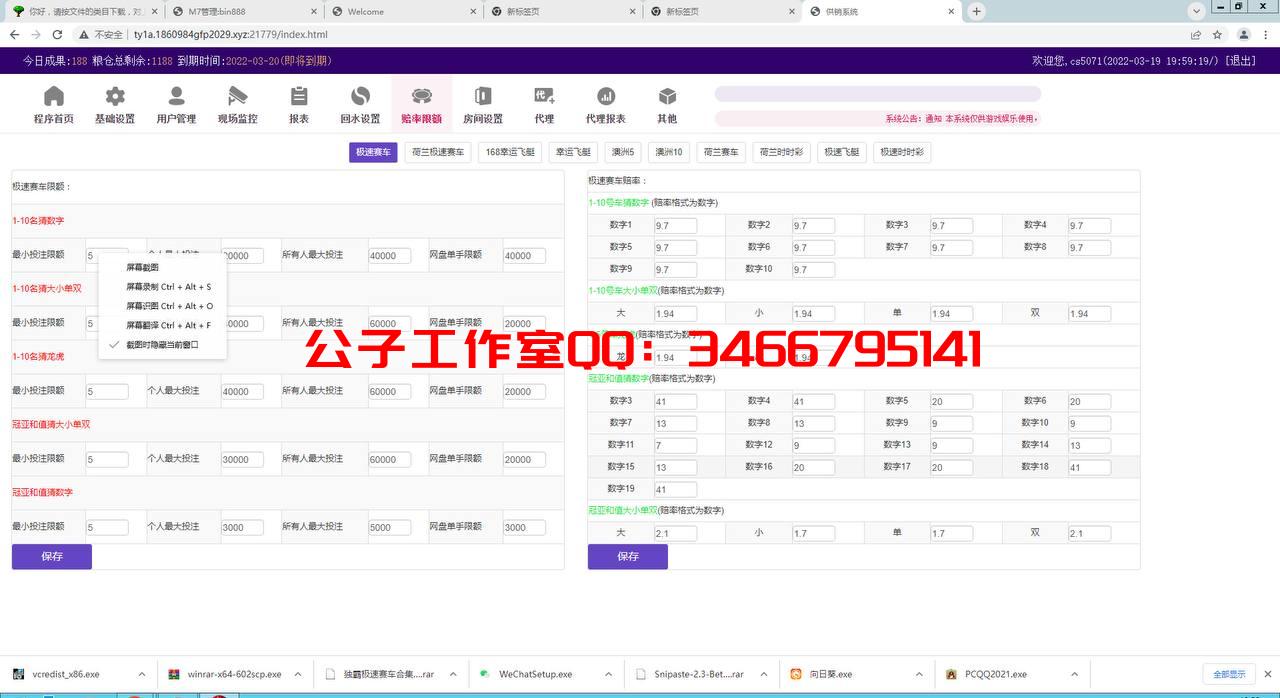1280x698 pixels.
Task: Select the 幸运飞艇 game tab
Action: tap(573, 152)
